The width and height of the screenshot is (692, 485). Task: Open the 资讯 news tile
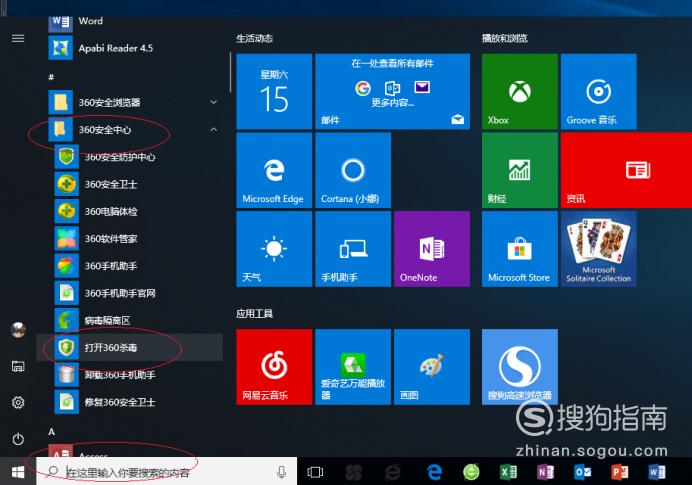(x=626, y=170)
